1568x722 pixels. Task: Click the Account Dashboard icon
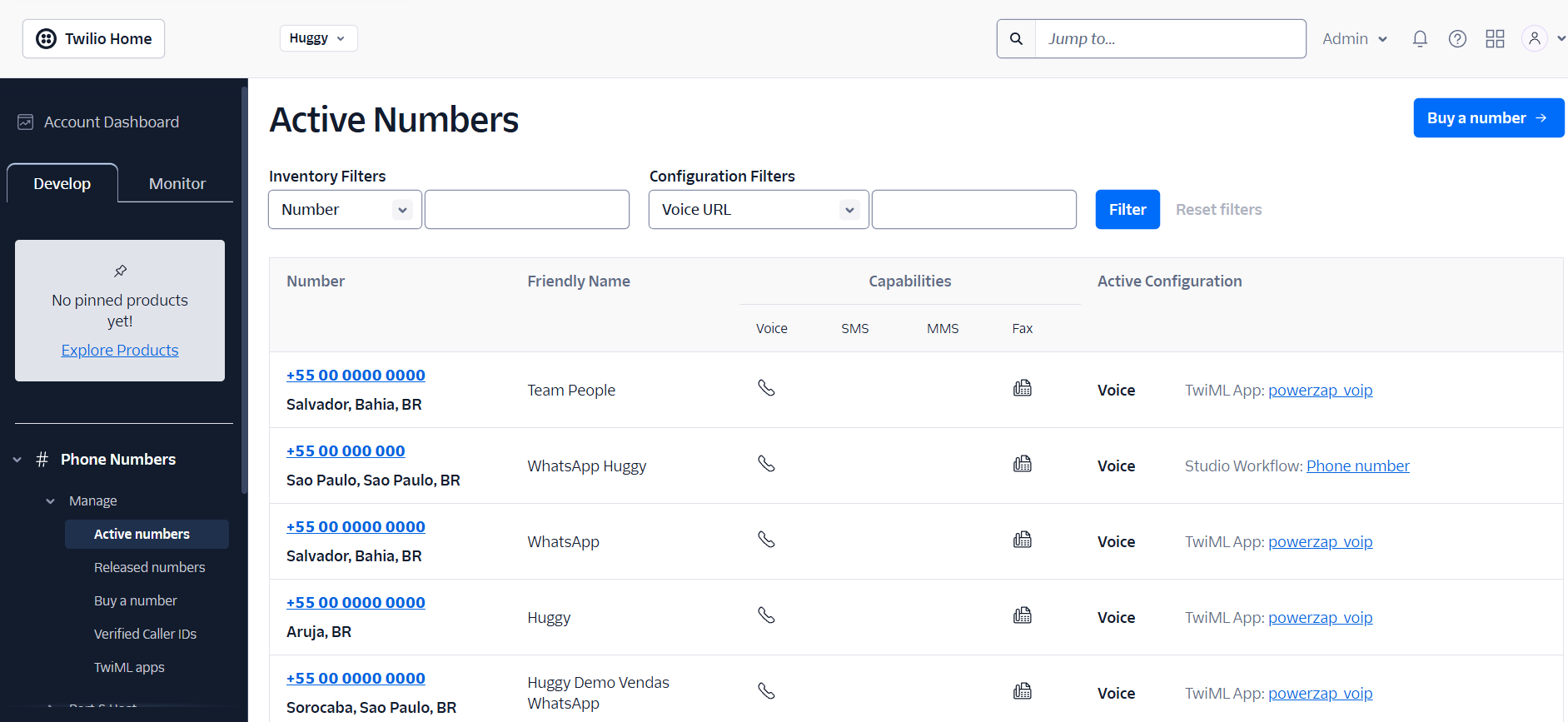coord(26,122)
